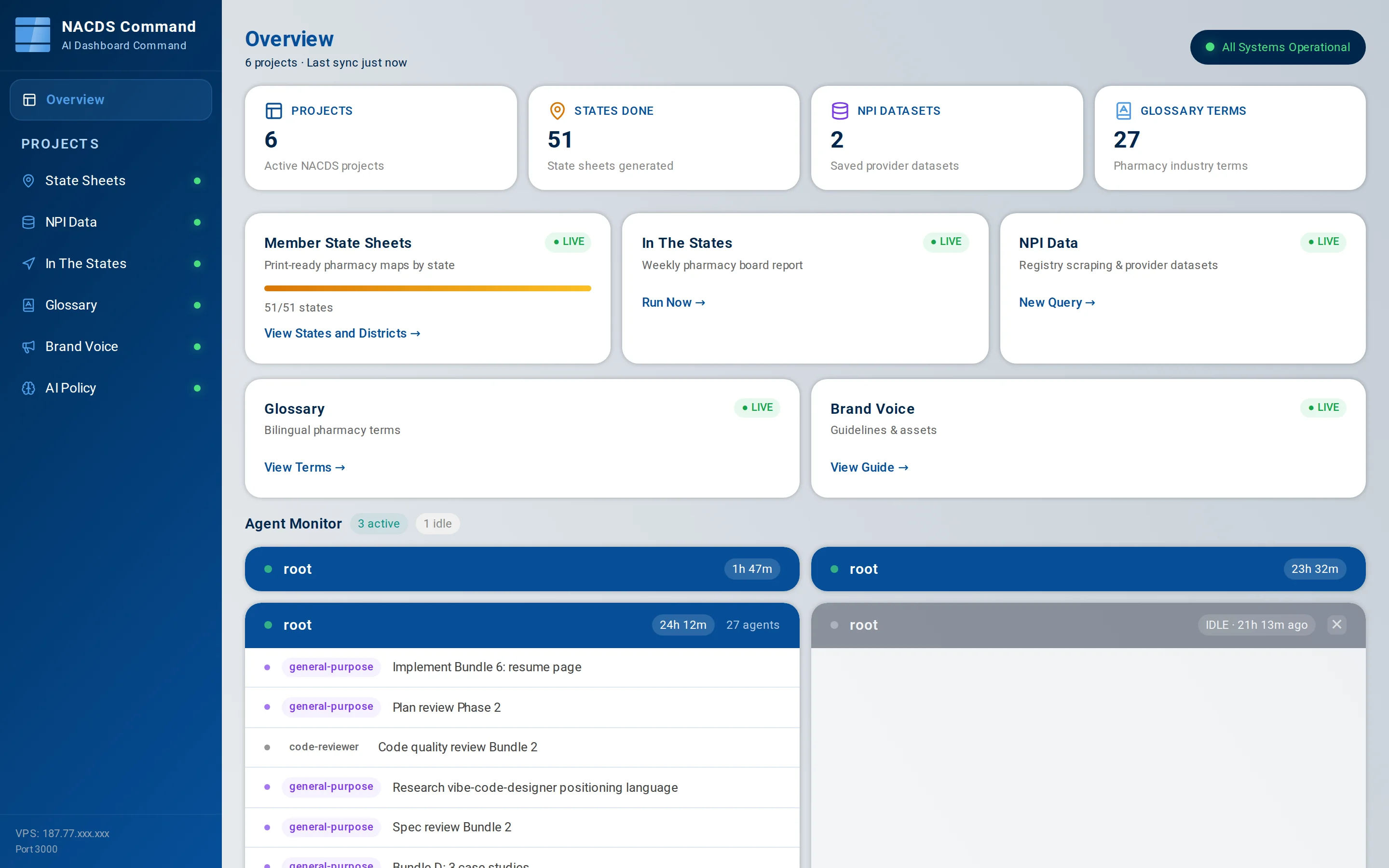Open the NPI Datasets card showing 2
The image size is (1389, 868).
946,138
